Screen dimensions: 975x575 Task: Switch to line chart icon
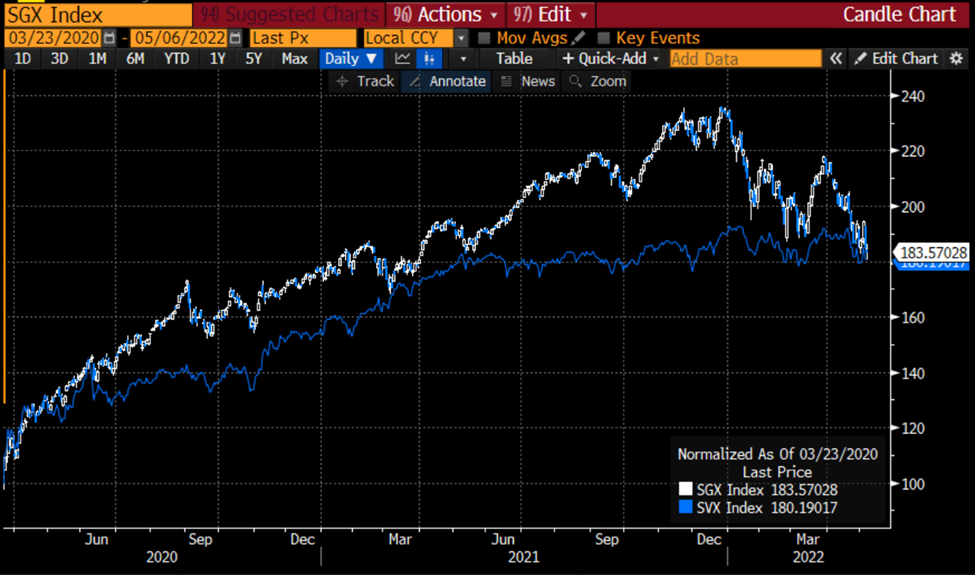pyautogui.click(x=402, y=58)
